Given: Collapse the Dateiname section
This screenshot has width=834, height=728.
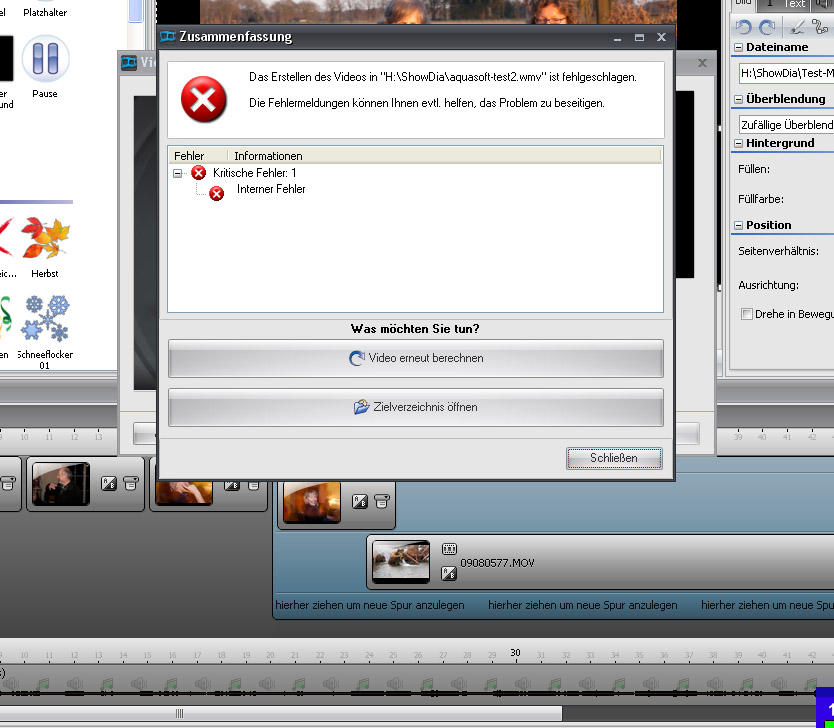Looking at the screenshot, I should point(739,48).
